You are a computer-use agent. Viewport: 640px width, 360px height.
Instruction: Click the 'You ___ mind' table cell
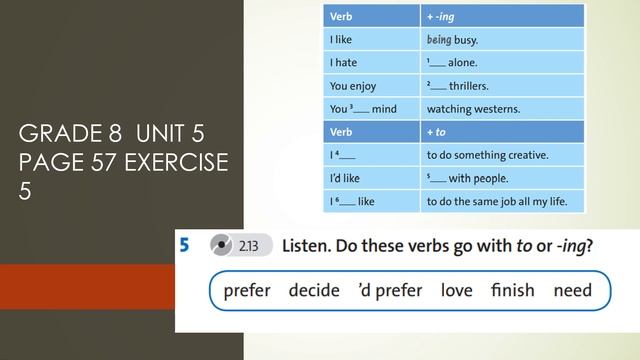[x=371, y=109]
